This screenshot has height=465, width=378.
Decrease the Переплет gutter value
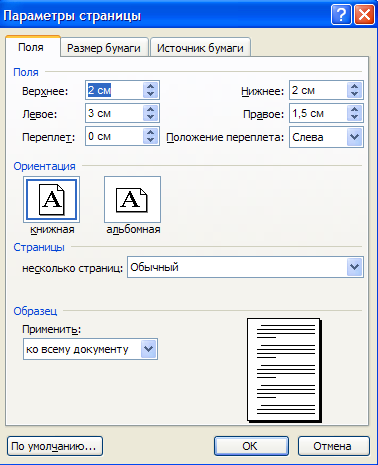pyautogui.click(x=150, y=140)
